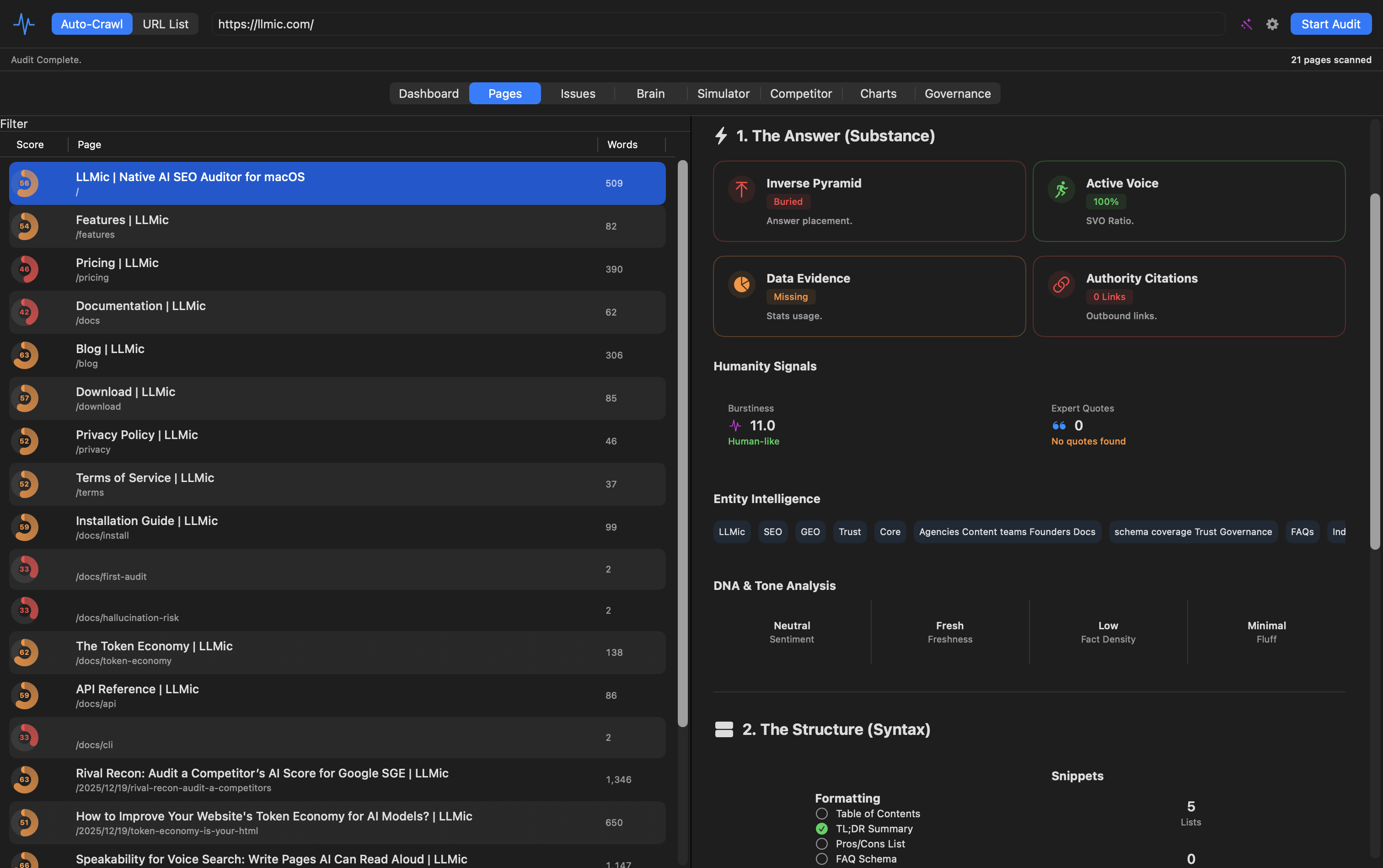
Task: Click the Authority Citations link icon
Action: click(1061, 284)
